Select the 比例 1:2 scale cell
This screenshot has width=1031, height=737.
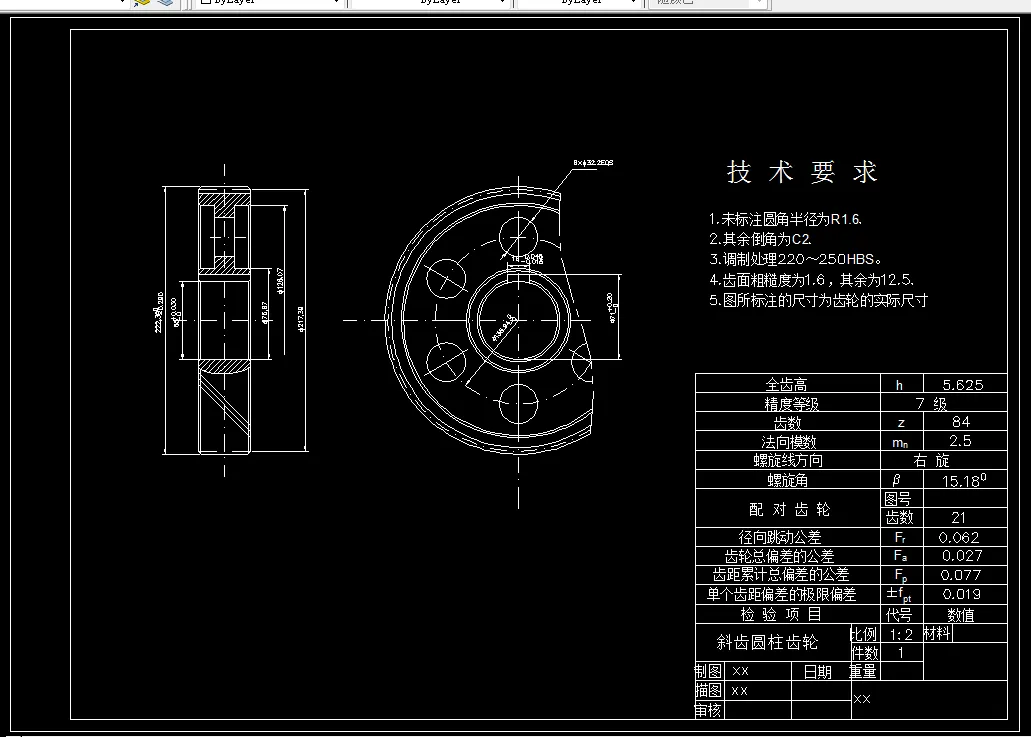[x=898, y=633]
